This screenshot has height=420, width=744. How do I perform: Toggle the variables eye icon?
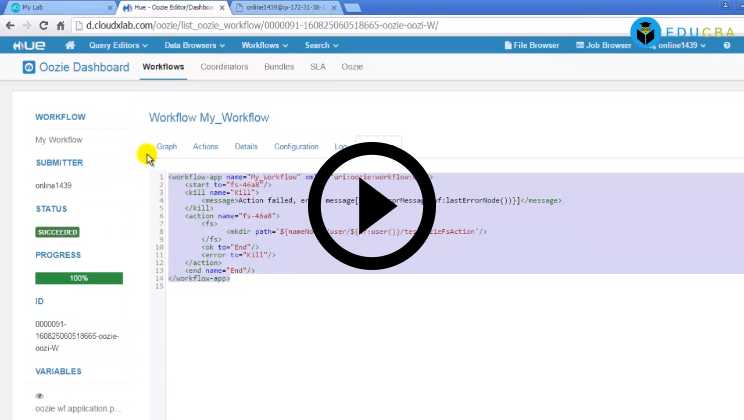click(x=40, y=395)
